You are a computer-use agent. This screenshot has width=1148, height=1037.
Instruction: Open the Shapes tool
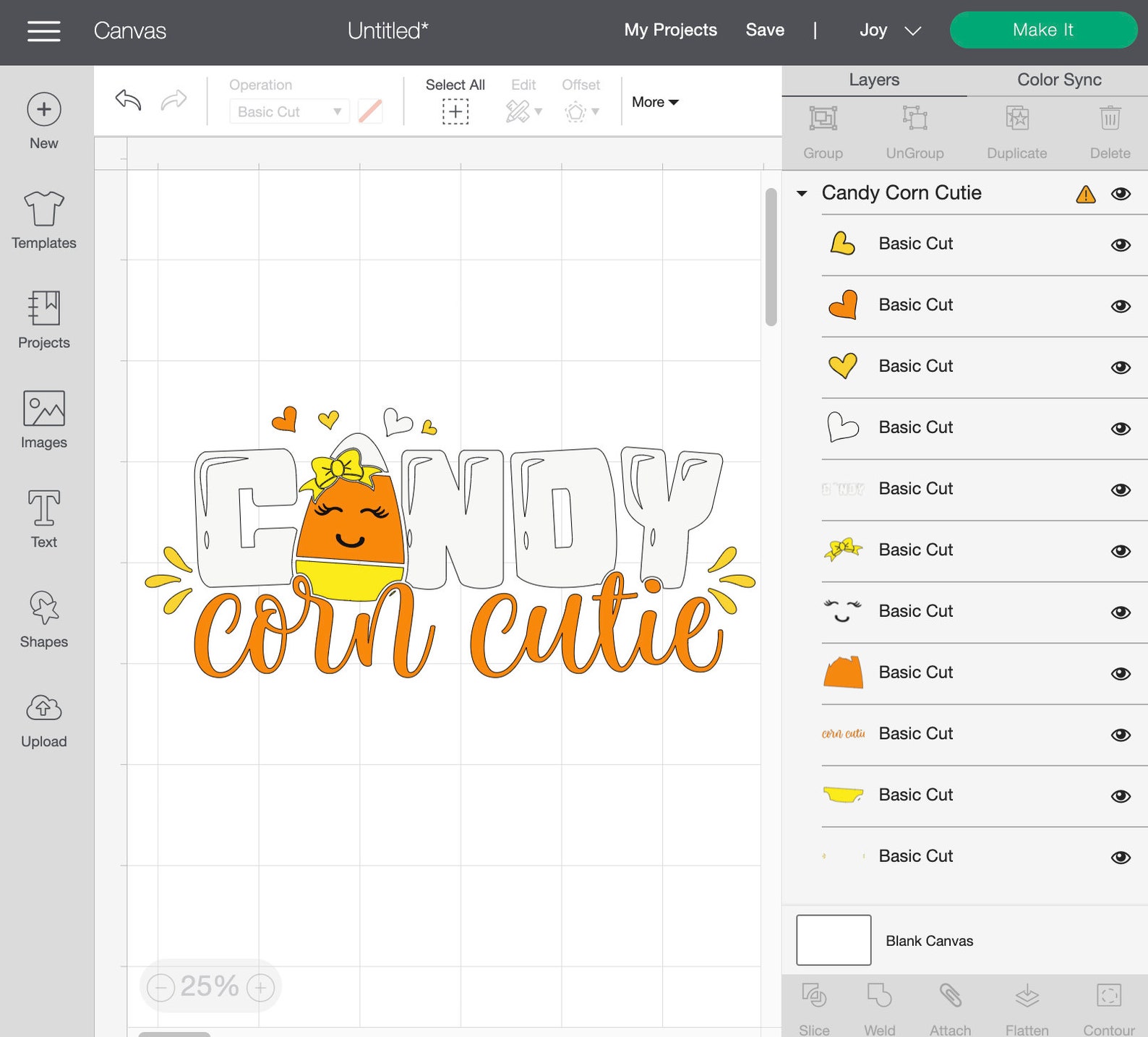tap(44, 620)
